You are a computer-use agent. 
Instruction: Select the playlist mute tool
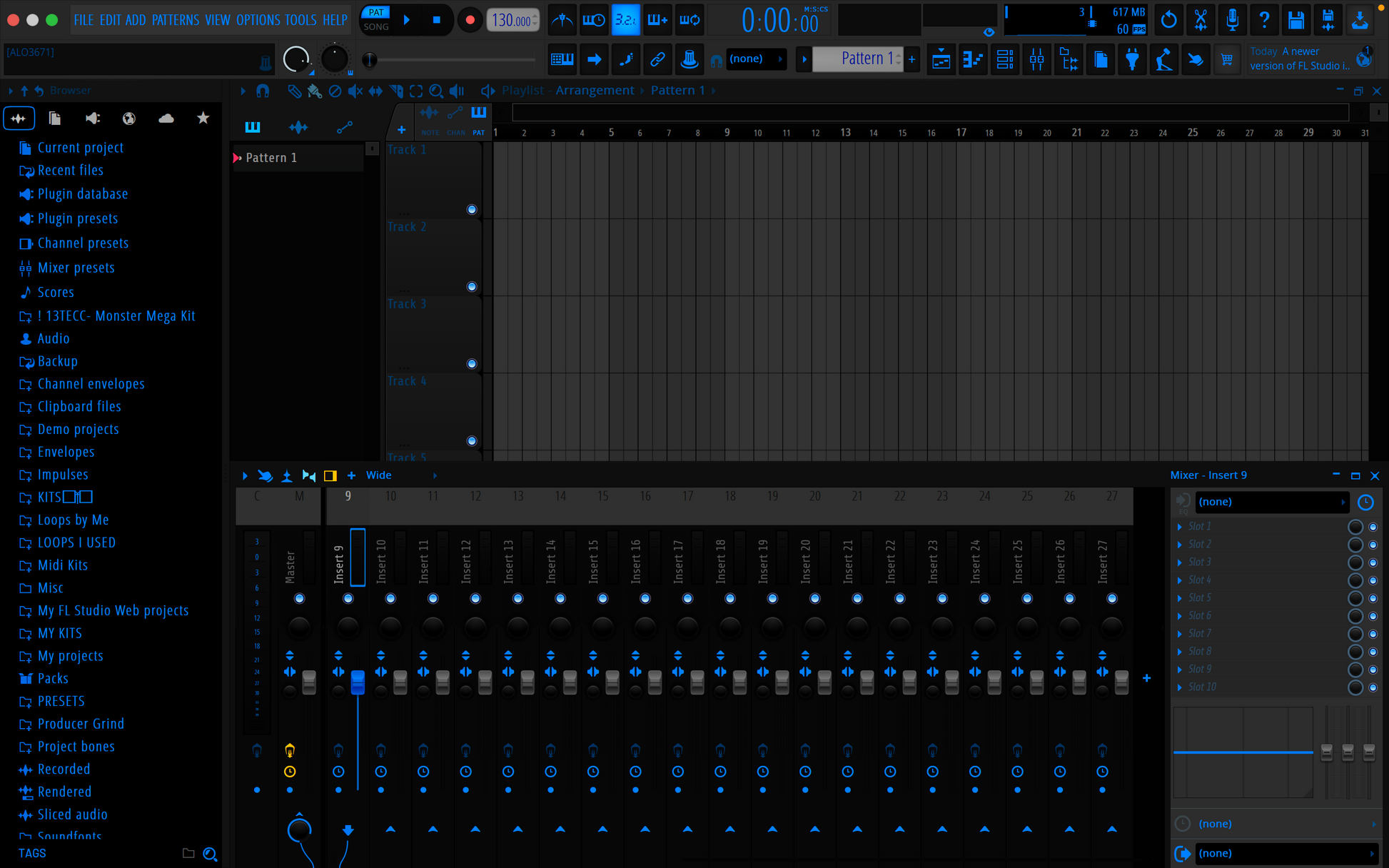pyautogui.click(x=355, y=91)
